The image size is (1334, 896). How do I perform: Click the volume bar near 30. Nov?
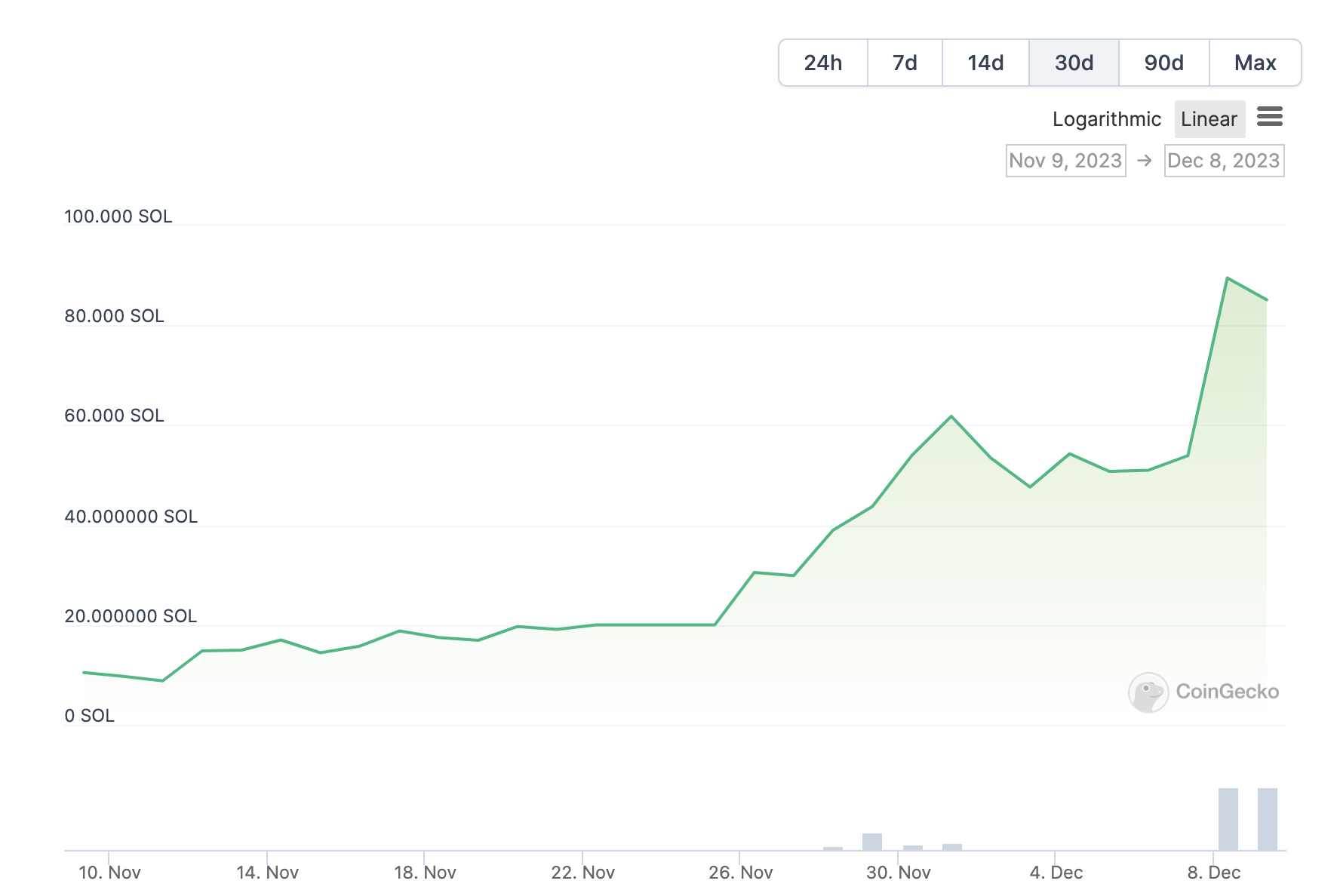click(872, 842)
